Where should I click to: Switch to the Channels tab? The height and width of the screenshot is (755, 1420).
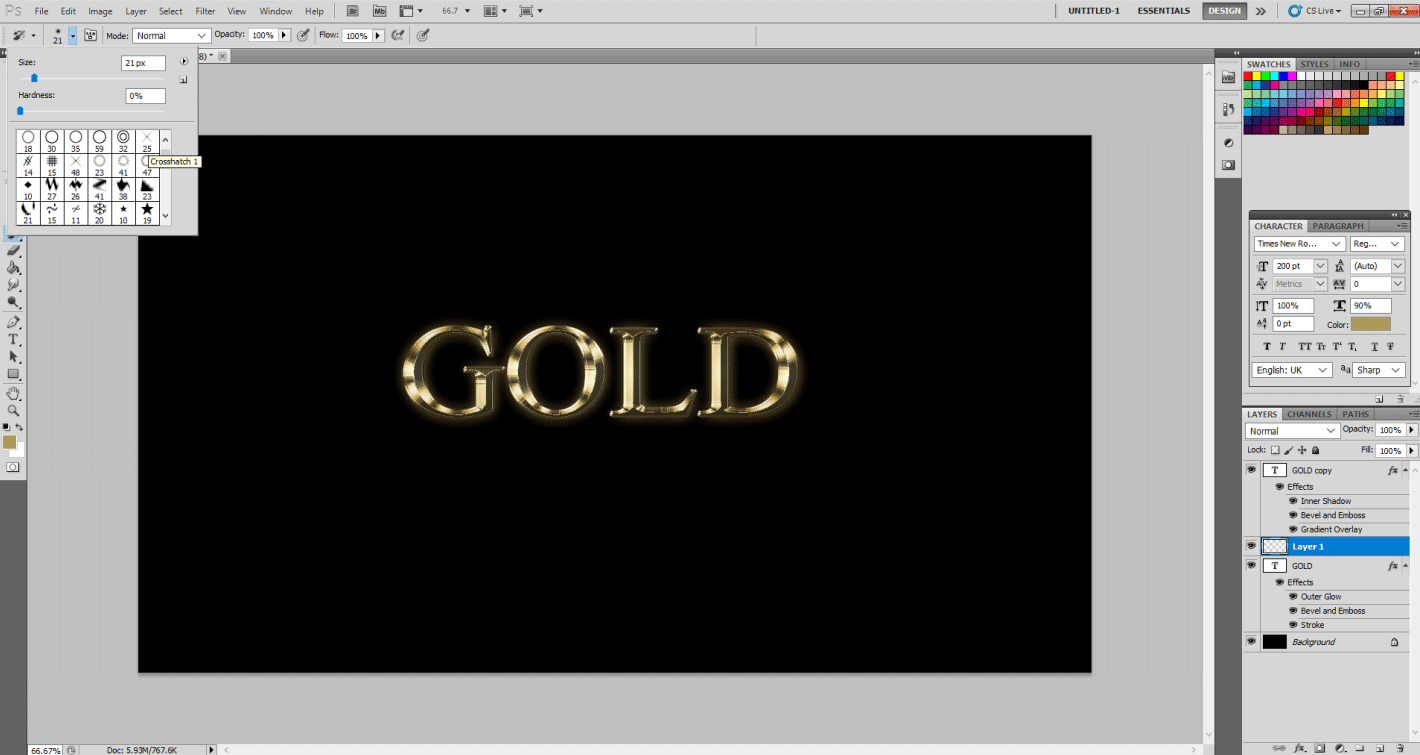pos(1308,414)
